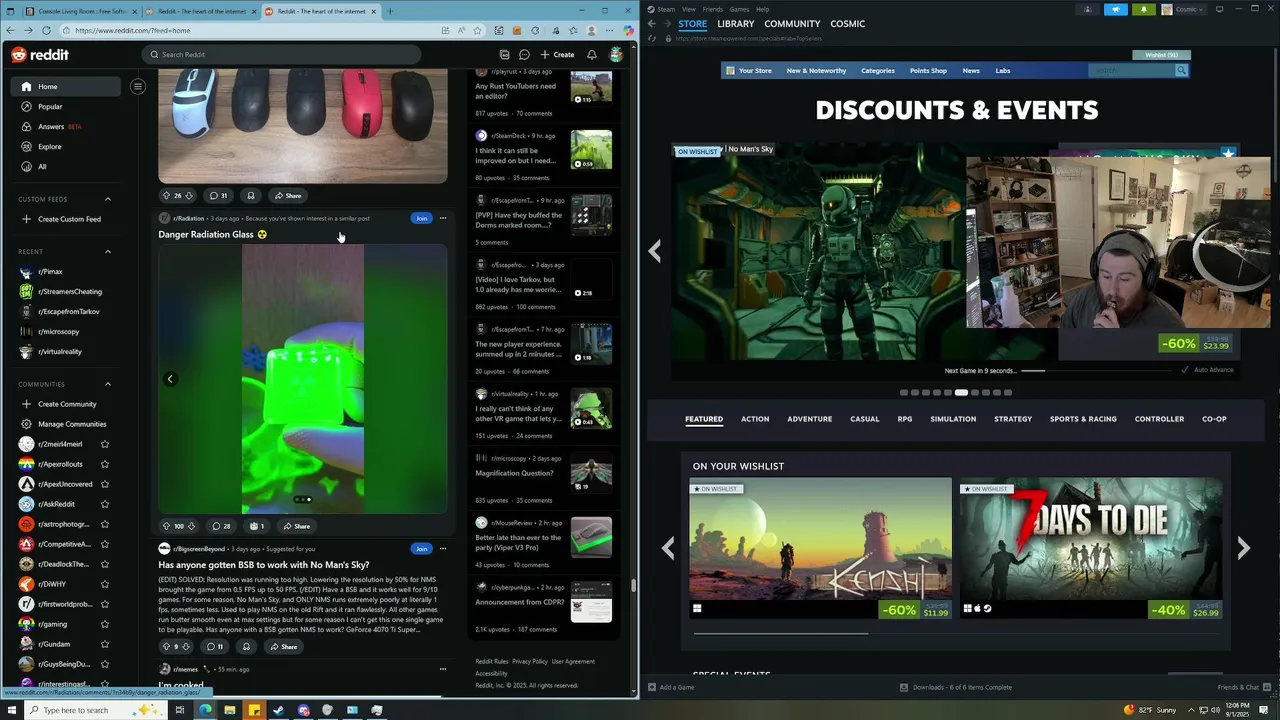
Task: Collapse the Recent section in Reddit sidebar
Action: pos(108,251)
